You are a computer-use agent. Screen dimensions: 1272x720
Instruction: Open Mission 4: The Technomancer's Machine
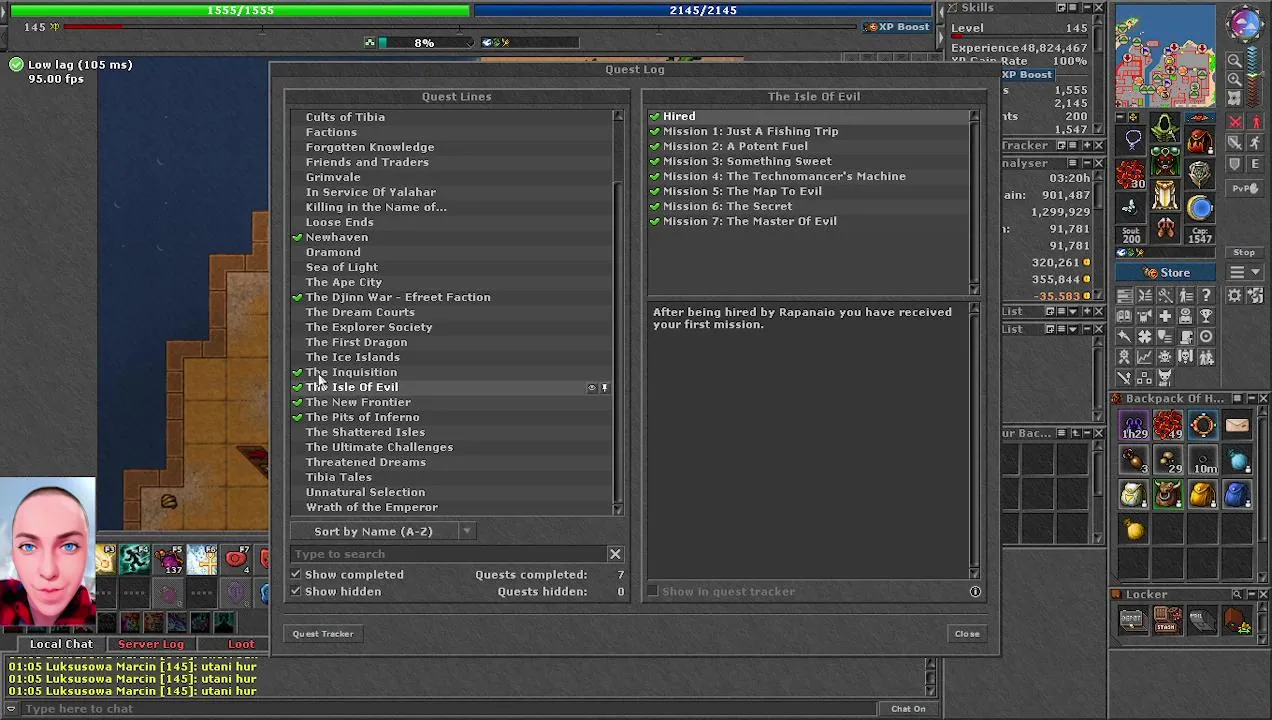784,176
